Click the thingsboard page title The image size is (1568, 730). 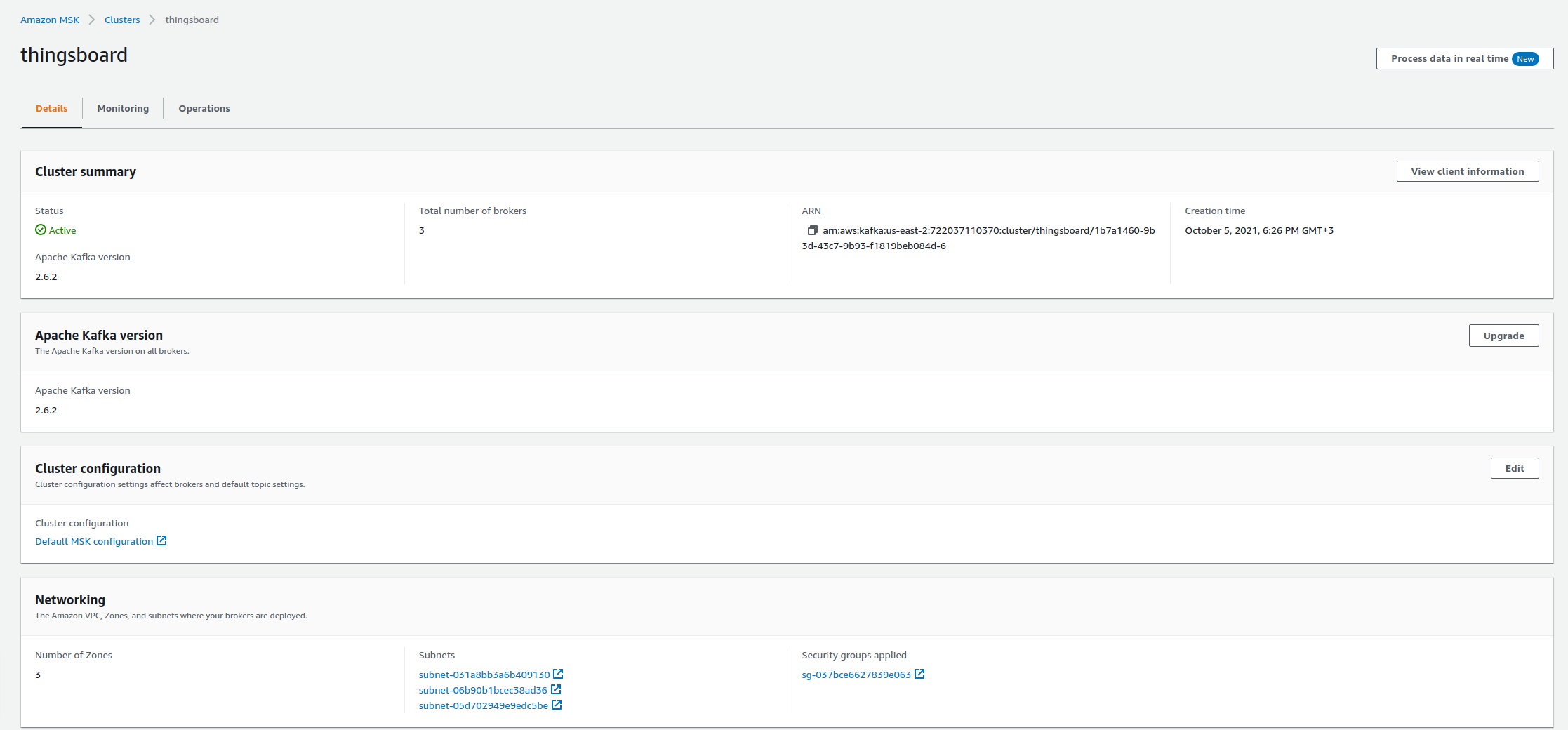pyautogui.click(x=74, y=55)
